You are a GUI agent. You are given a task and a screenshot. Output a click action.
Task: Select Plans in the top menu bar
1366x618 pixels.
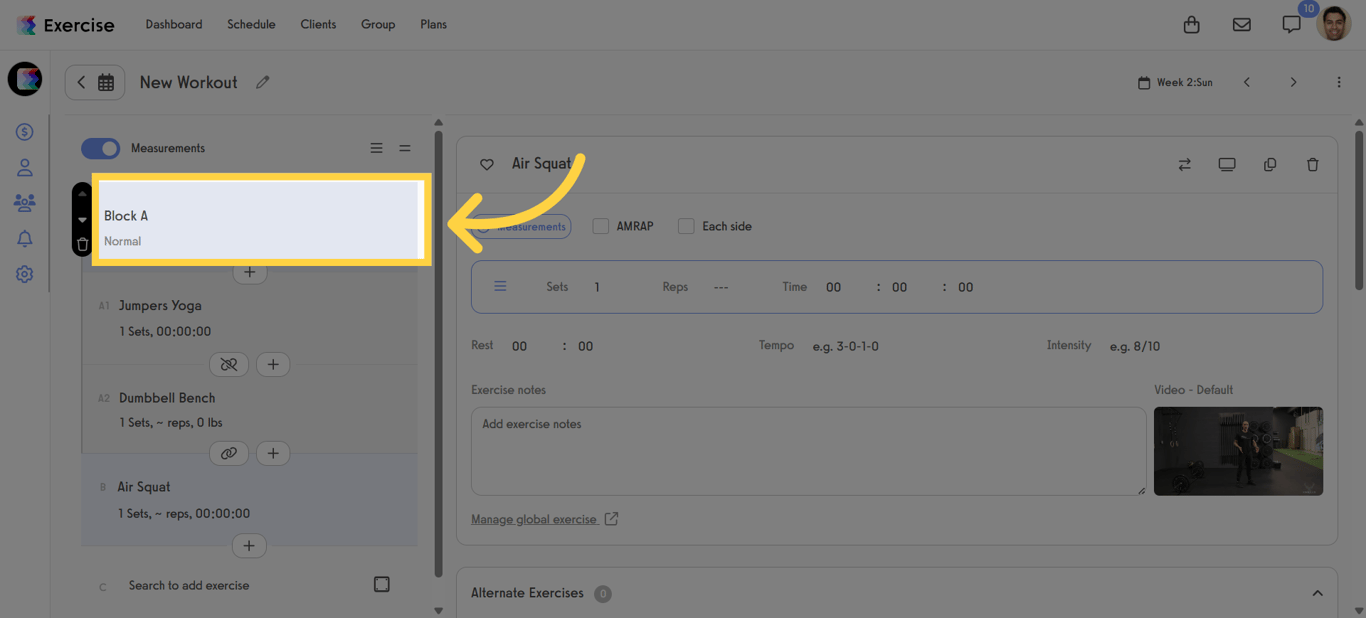(433, 24)
